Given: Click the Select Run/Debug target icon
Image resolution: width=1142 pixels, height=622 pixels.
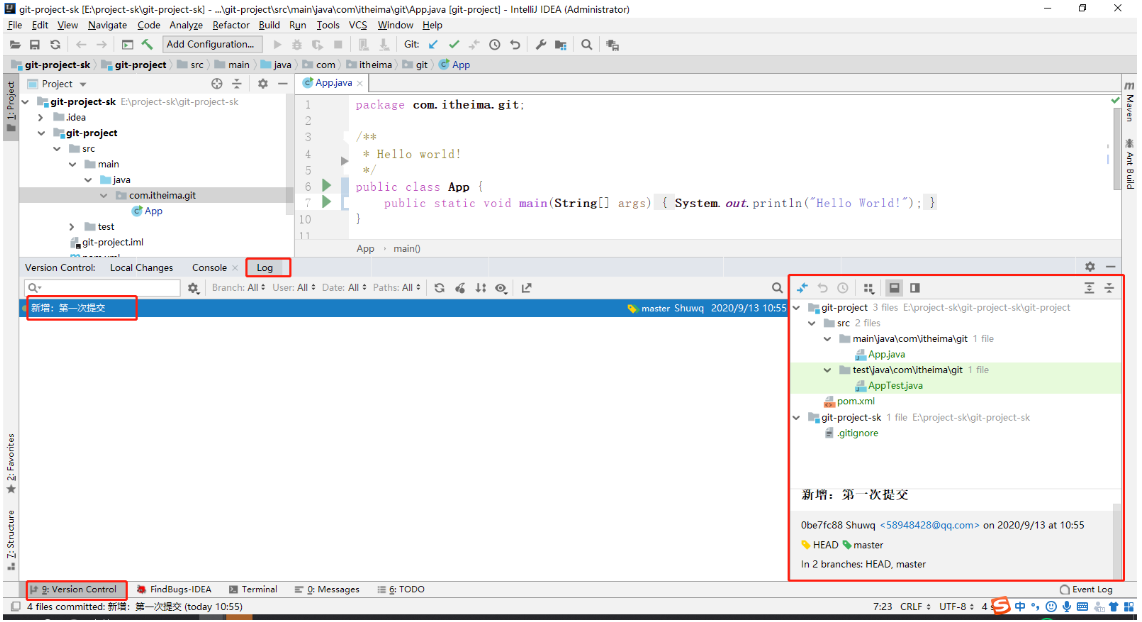Looking at the screenshot, I should click(x=127, y=44).
